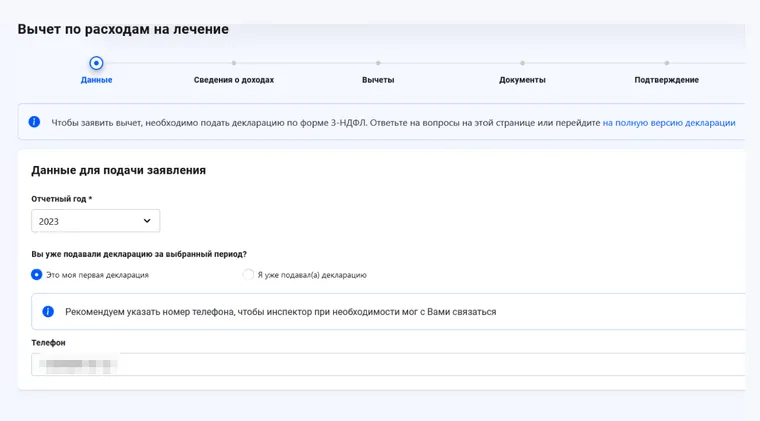
Task: Click the active step circle above Данные
Action: click(x=96, y=63)
